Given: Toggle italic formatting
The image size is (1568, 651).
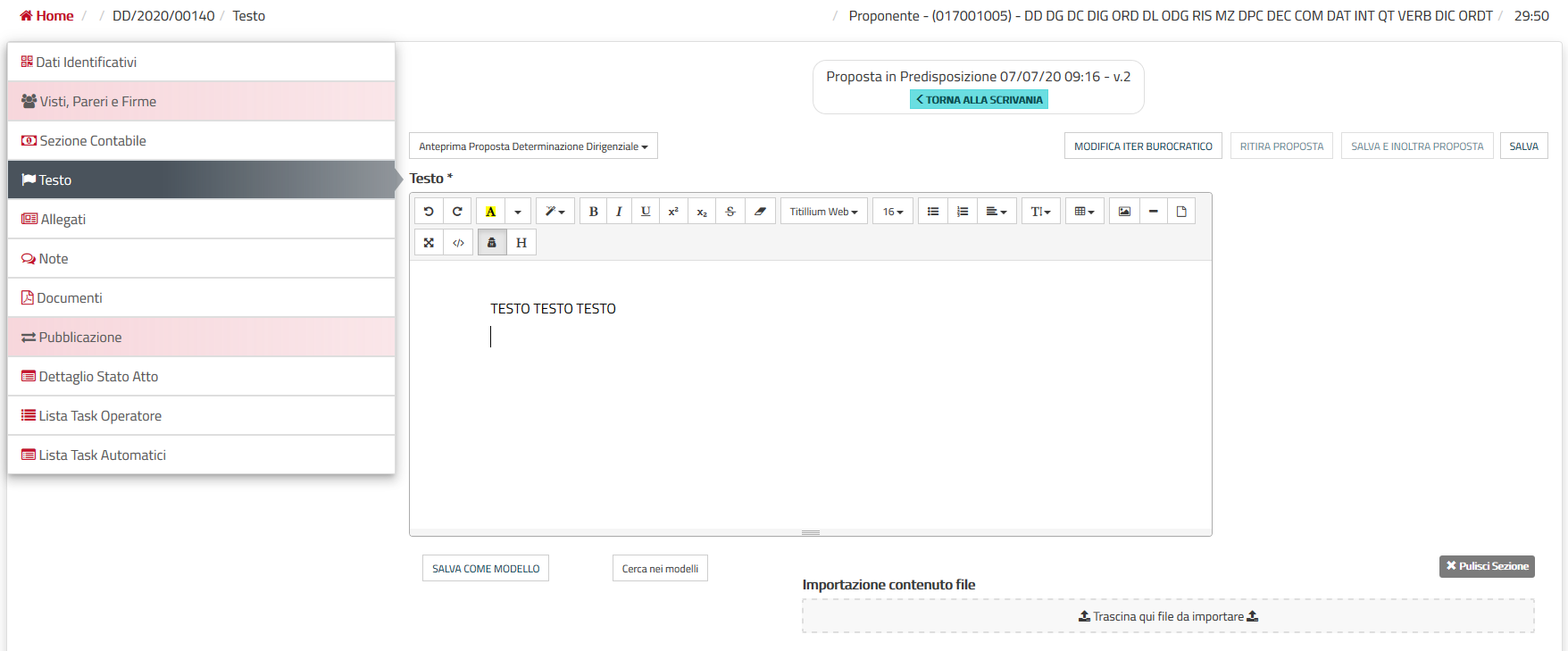Looking at the screenshot, I should point(619,212).
